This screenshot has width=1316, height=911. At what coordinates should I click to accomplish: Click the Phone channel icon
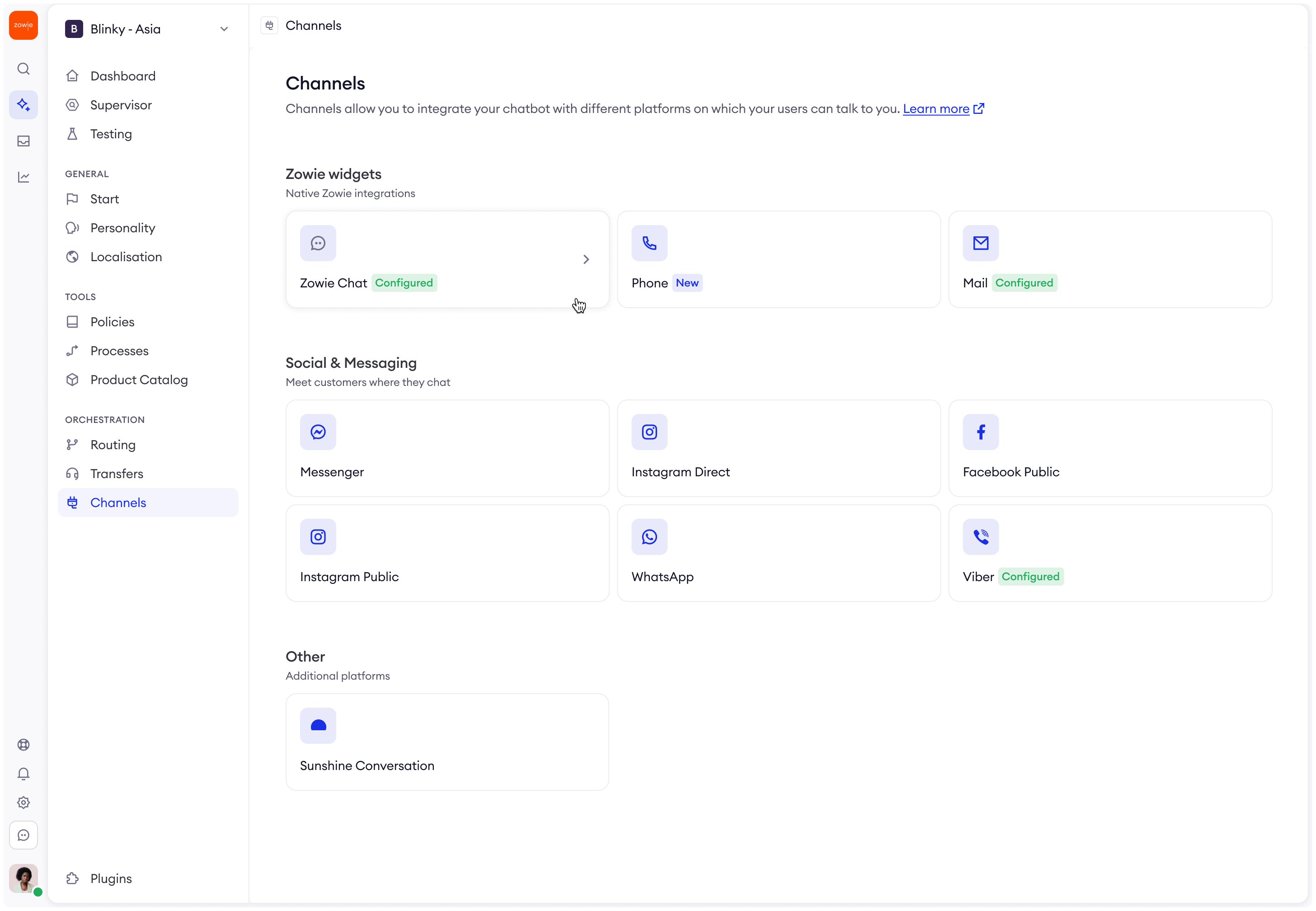click(649, 243)
